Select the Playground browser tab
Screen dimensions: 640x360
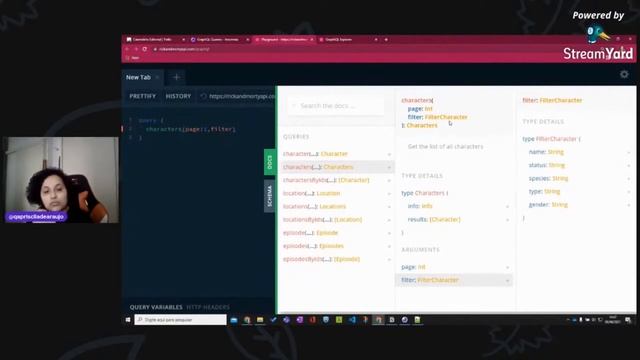pyautogui.click(x=284, y=40)
